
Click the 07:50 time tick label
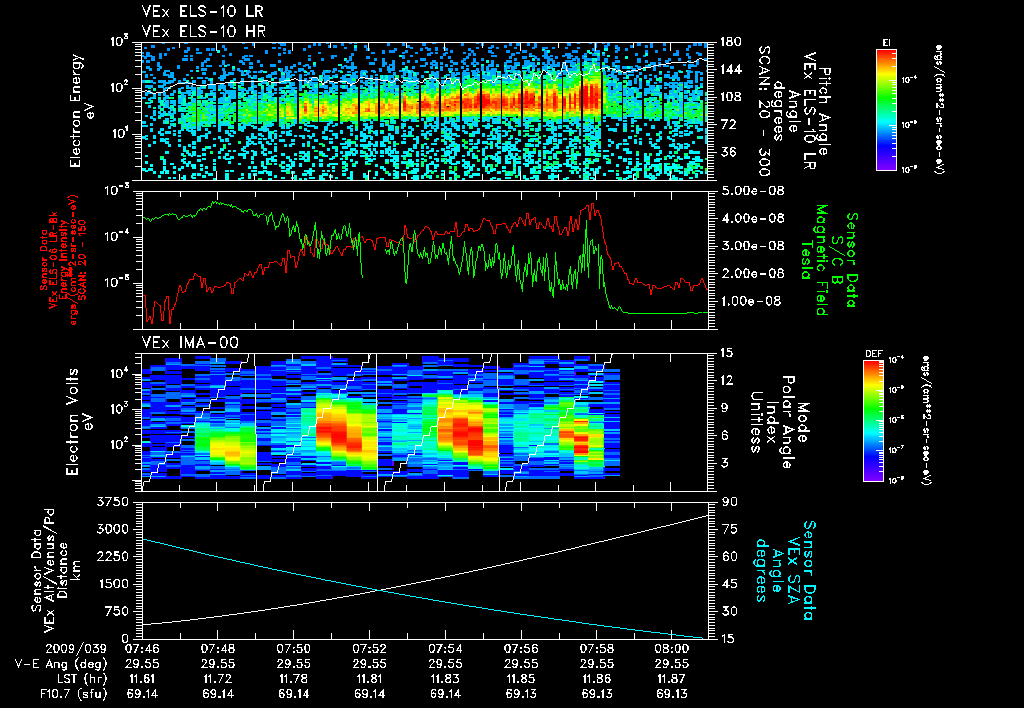pos(294,649)
